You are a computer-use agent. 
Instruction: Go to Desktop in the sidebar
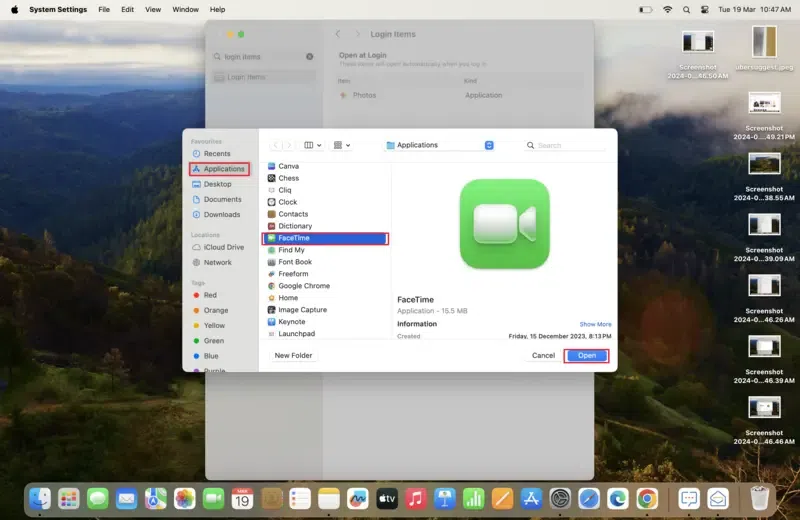(x=212, y=184)
